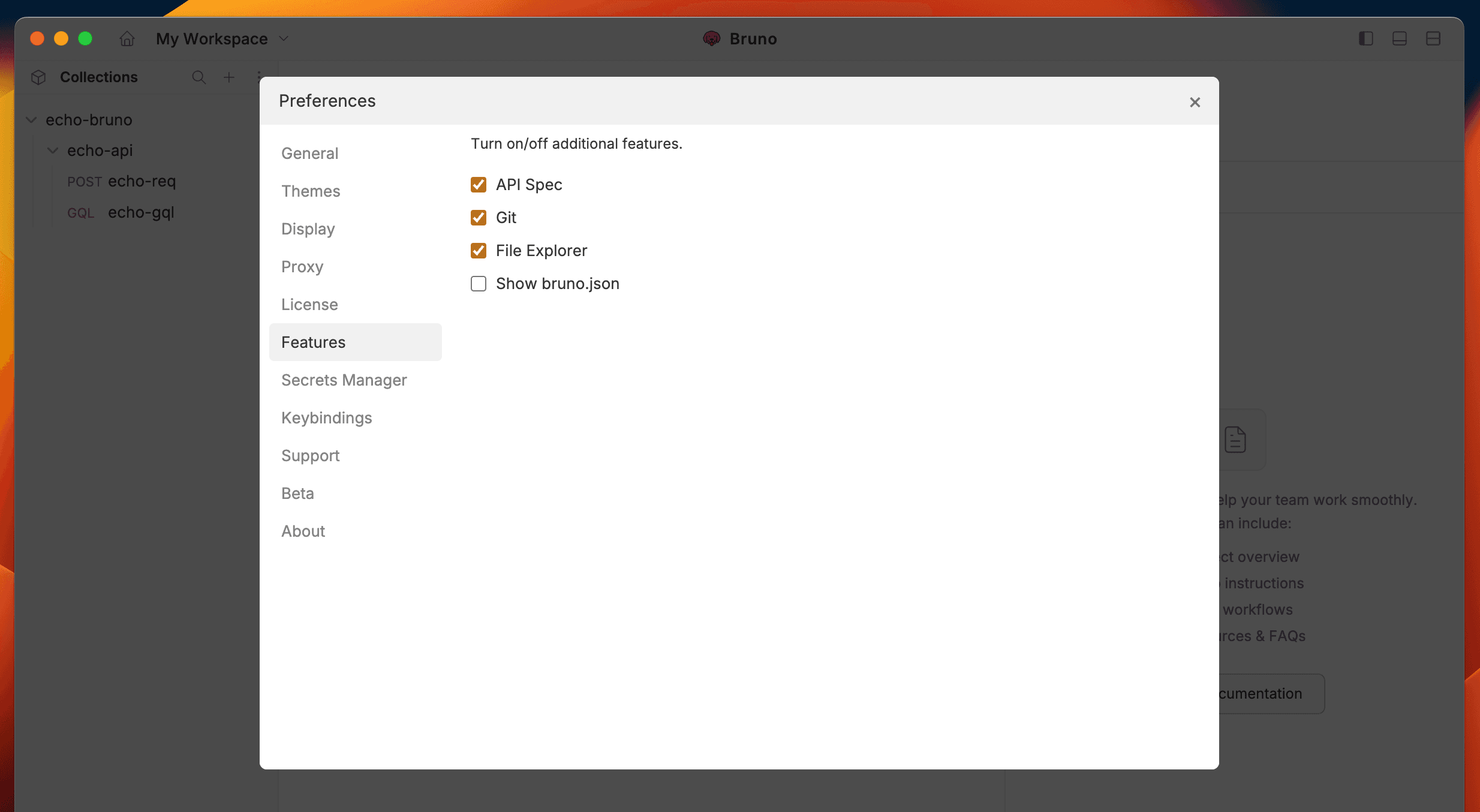Toggle the left sidebar layout icon

click(1365, 39)
